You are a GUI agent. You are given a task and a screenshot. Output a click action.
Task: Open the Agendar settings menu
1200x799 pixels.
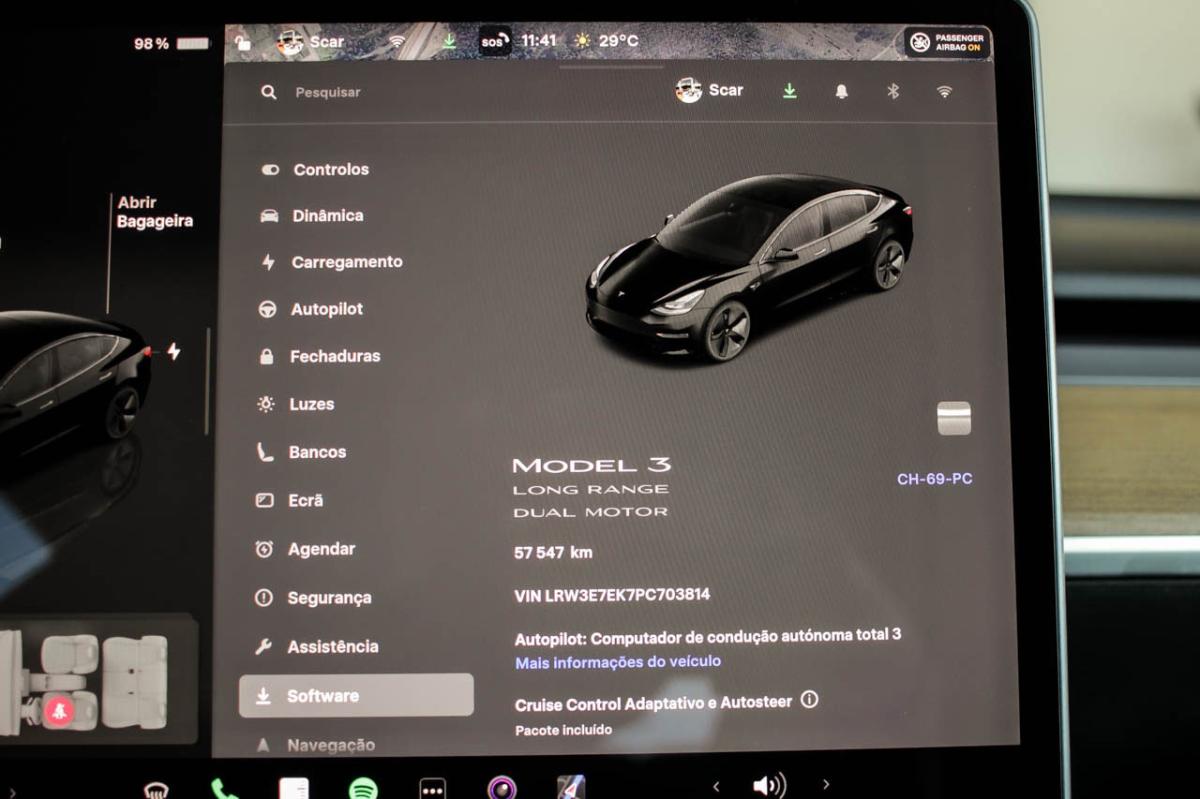pos(305,549)
